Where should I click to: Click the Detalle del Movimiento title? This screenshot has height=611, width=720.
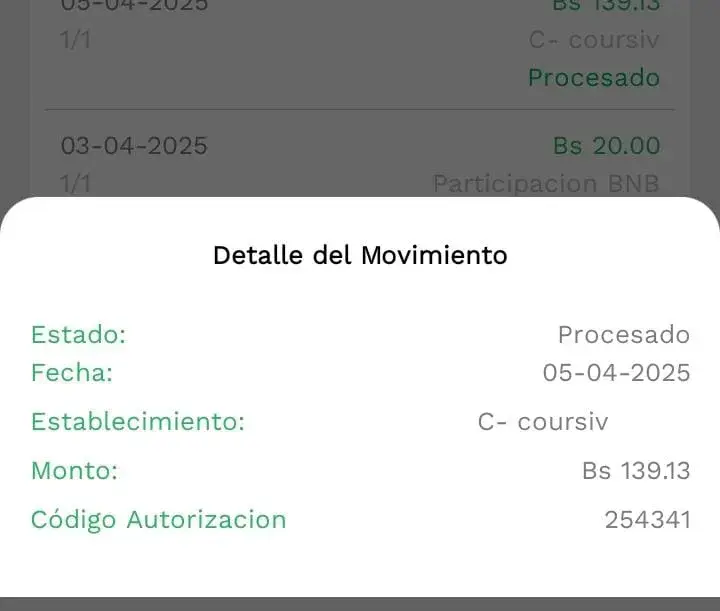360,255
